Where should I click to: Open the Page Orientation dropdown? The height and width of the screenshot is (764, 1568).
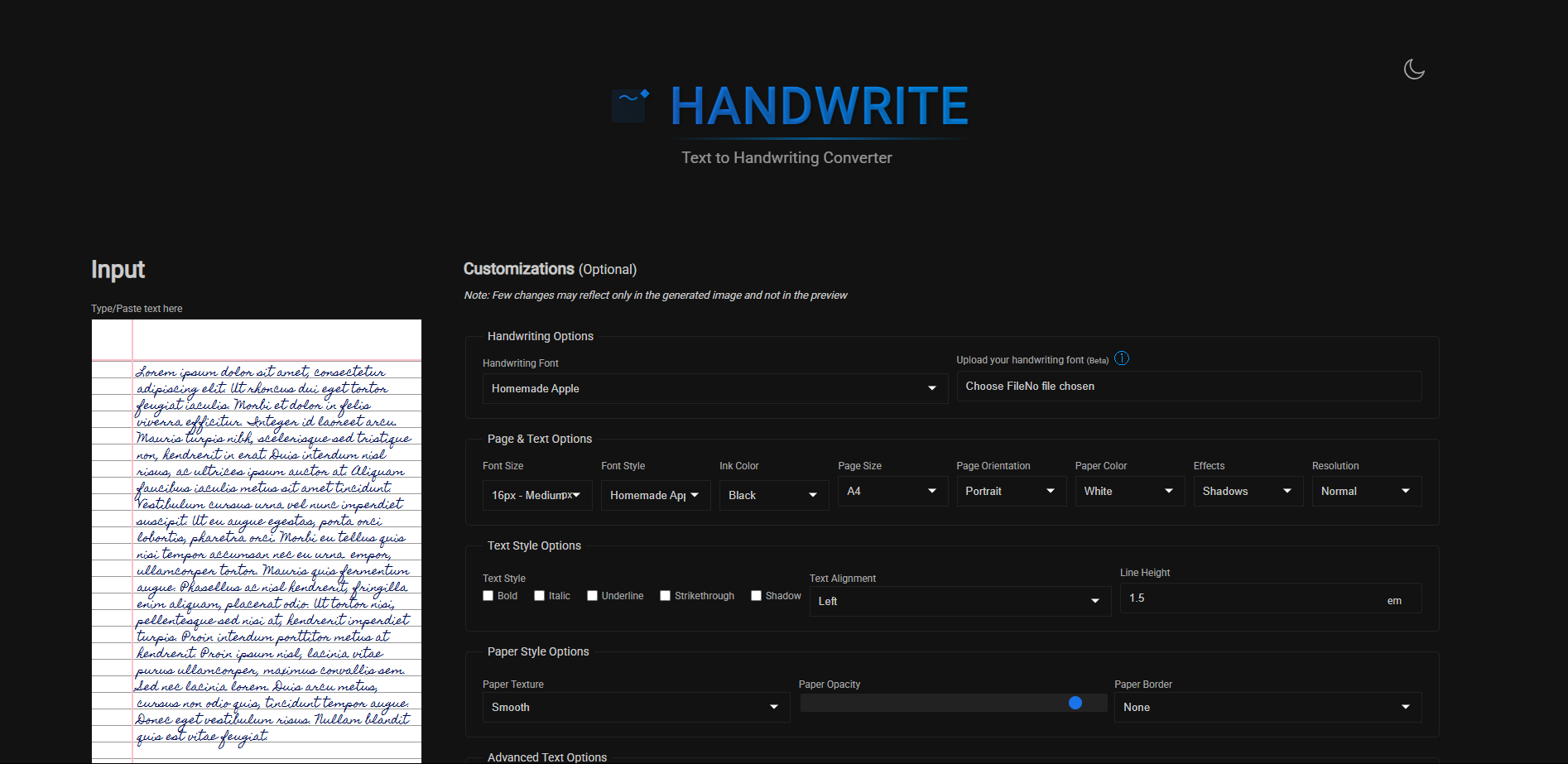tap(1012, 491)
